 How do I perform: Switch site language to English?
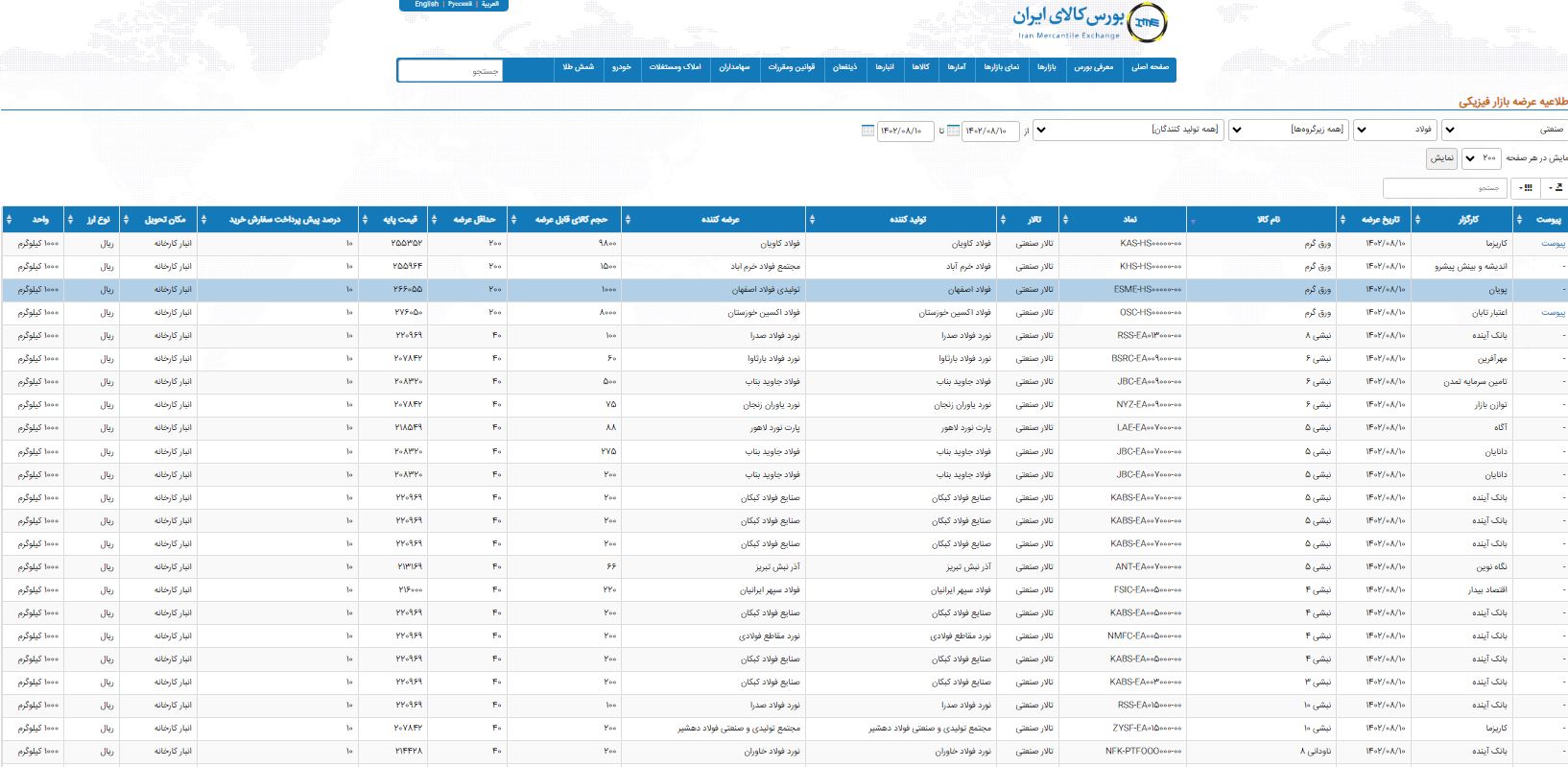tap(426, 4)
